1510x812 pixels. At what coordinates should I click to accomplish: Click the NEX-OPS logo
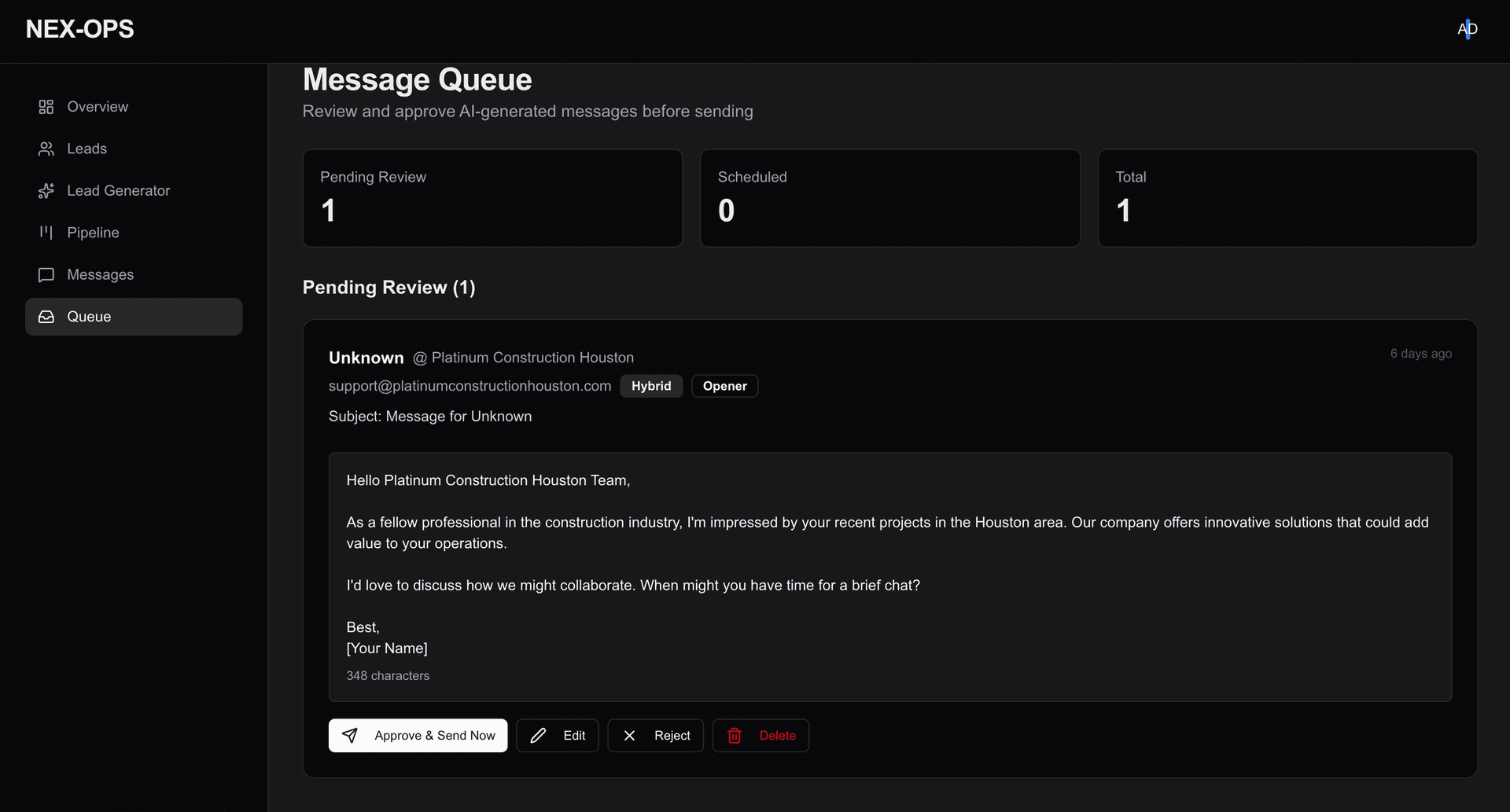point(79,29)
